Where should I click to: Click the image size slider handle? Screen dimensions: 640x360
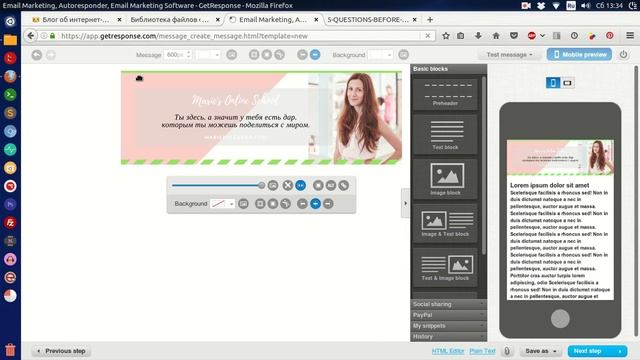coord(261,185)
